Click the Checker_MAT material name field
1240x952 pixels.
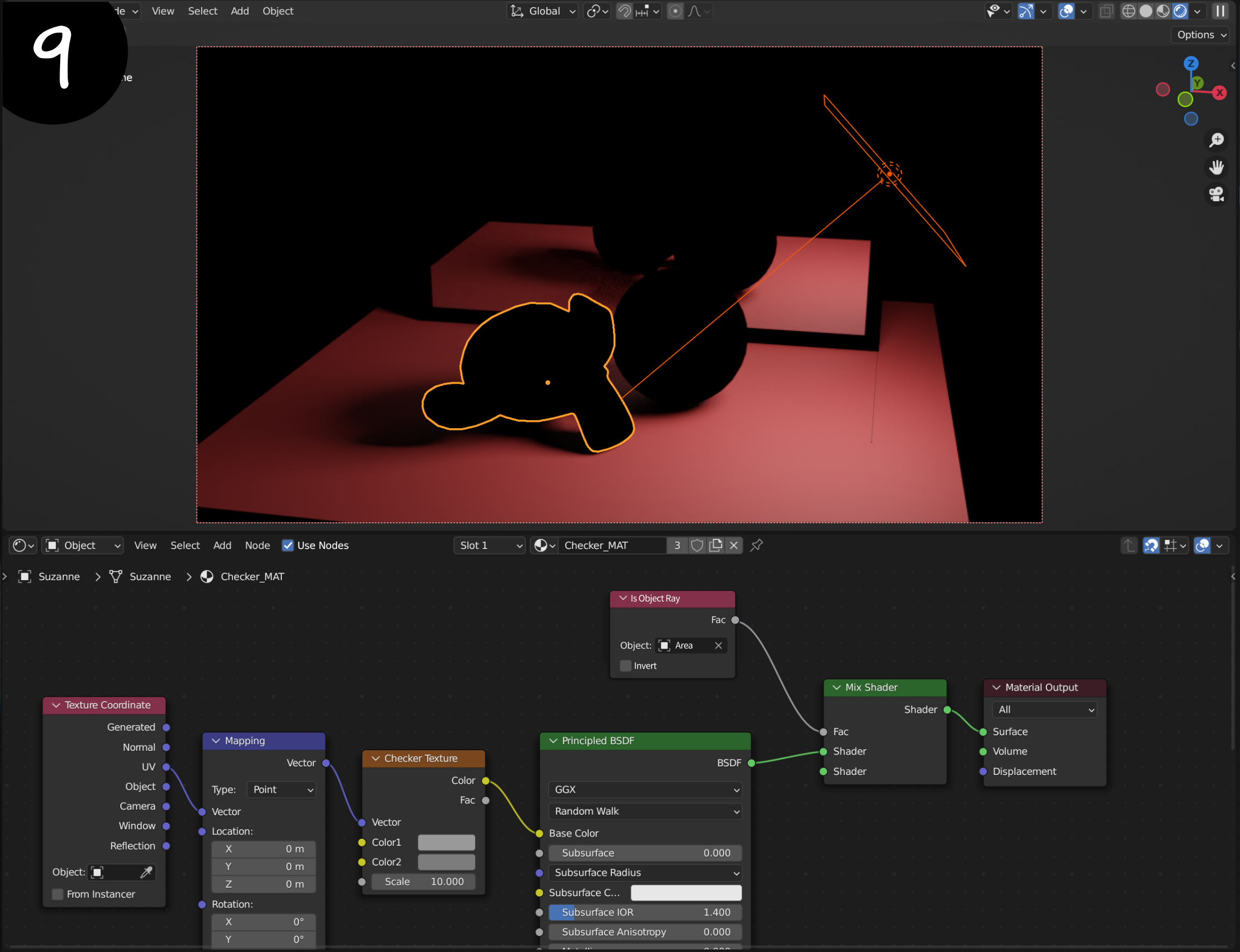click(x=612, y=545)
